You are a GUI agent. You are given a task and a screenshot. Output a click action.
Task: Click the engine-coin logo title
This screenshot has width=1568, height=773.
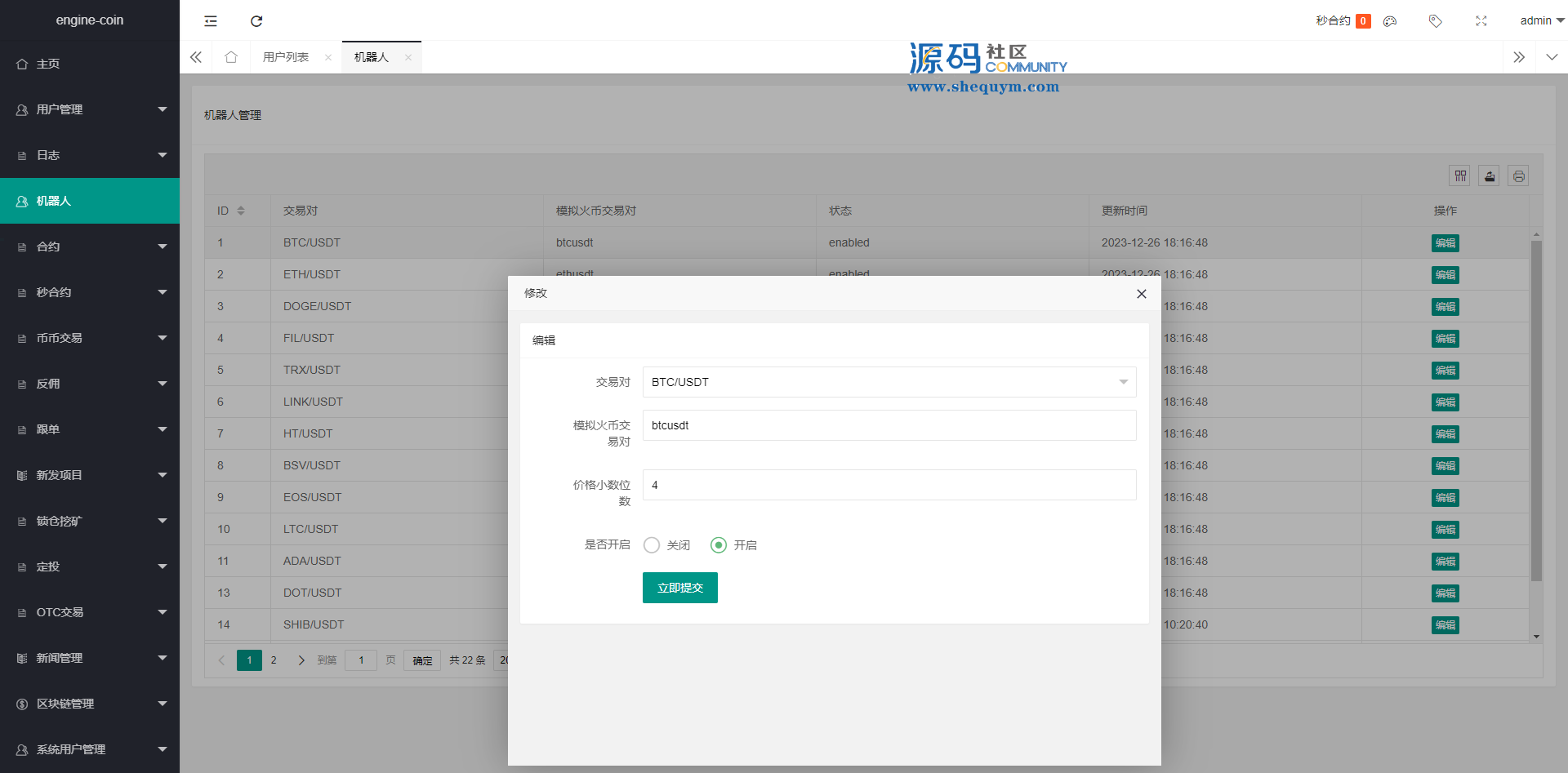(x=90, y=20)
